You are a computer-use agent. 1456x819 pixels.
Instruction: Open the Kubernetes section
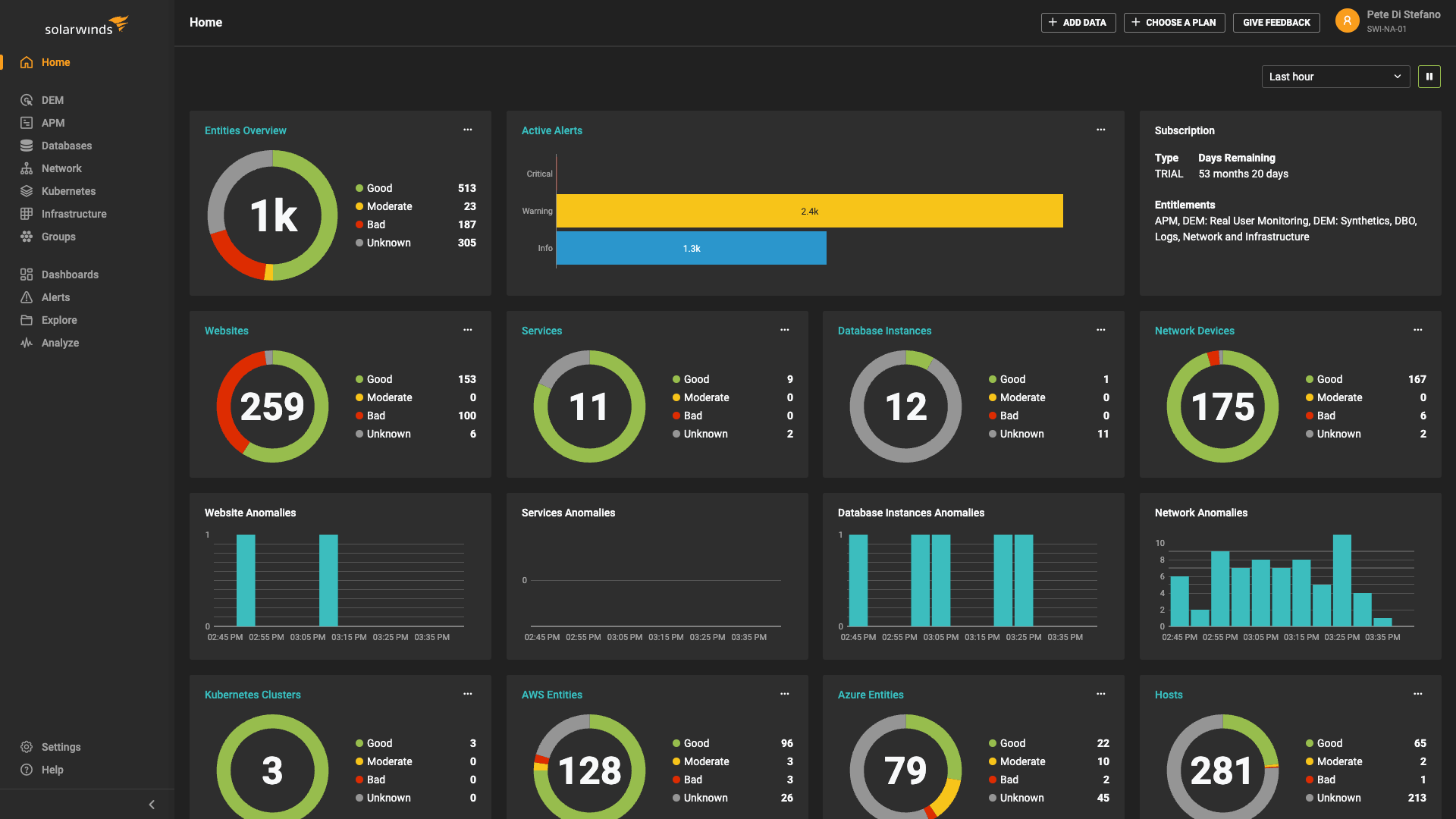pos(67,190)
